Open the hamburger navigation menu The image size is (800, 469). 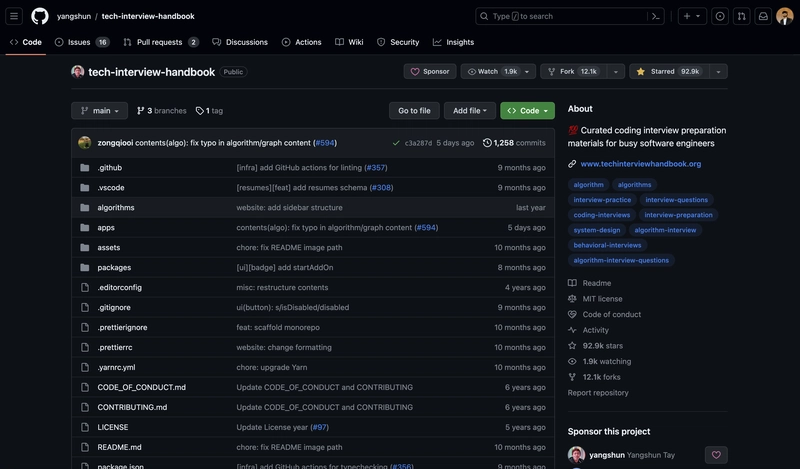coord(14,16)
